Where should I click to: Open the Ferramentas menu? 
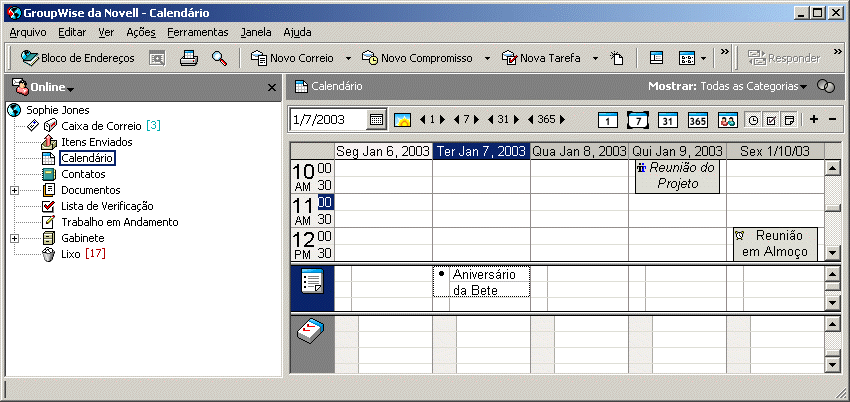198,32
